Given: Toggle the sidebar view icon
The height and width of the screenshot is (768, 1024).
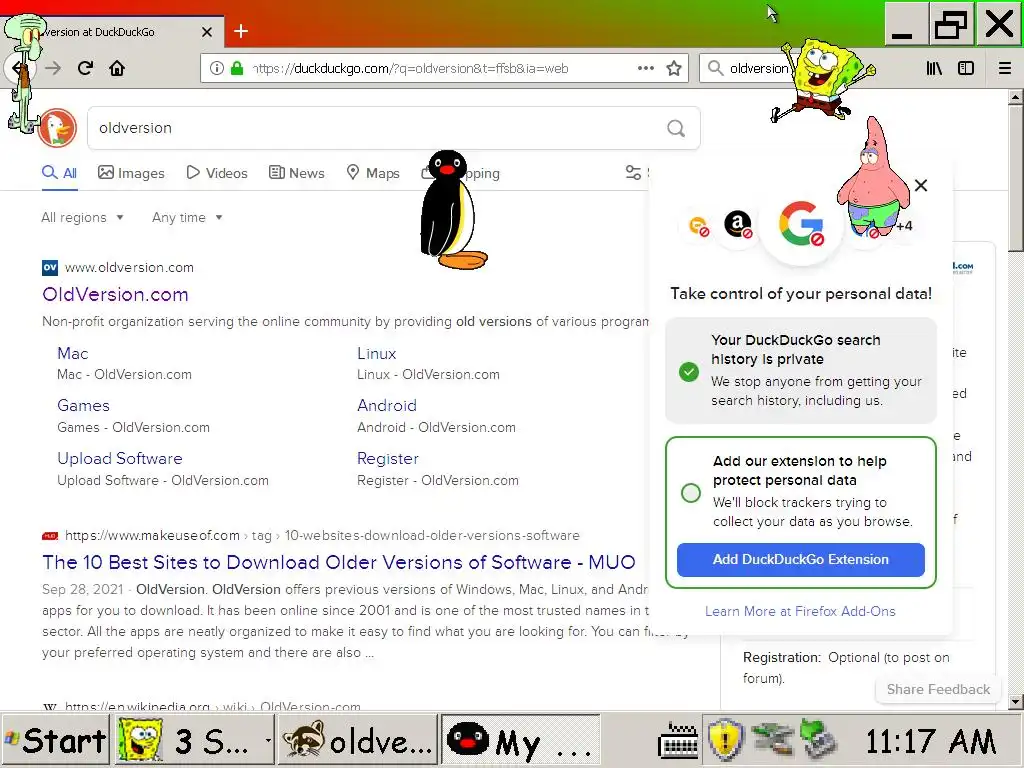Looking at the screenshot, I should 966,68.
